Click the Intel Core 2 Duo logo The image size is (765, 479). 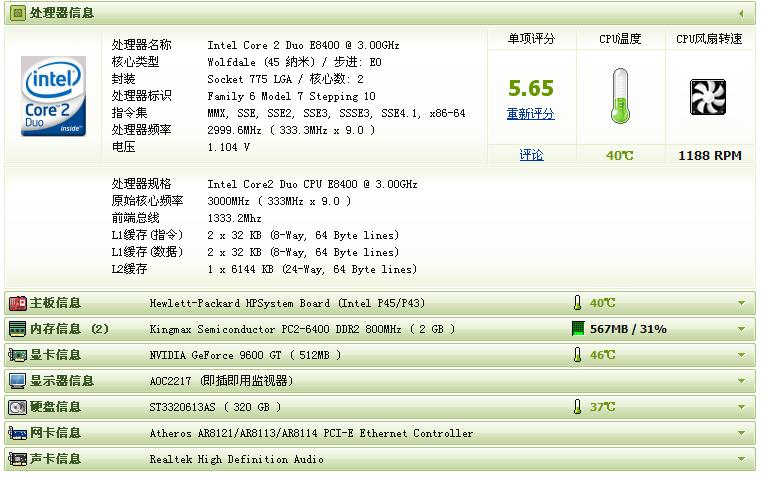click(54, 96)
